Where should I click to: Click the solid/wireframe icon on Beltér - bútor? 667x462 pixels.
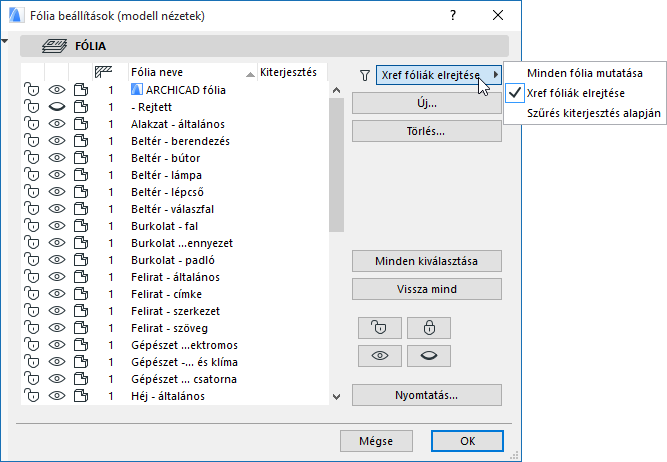(81, 158)
